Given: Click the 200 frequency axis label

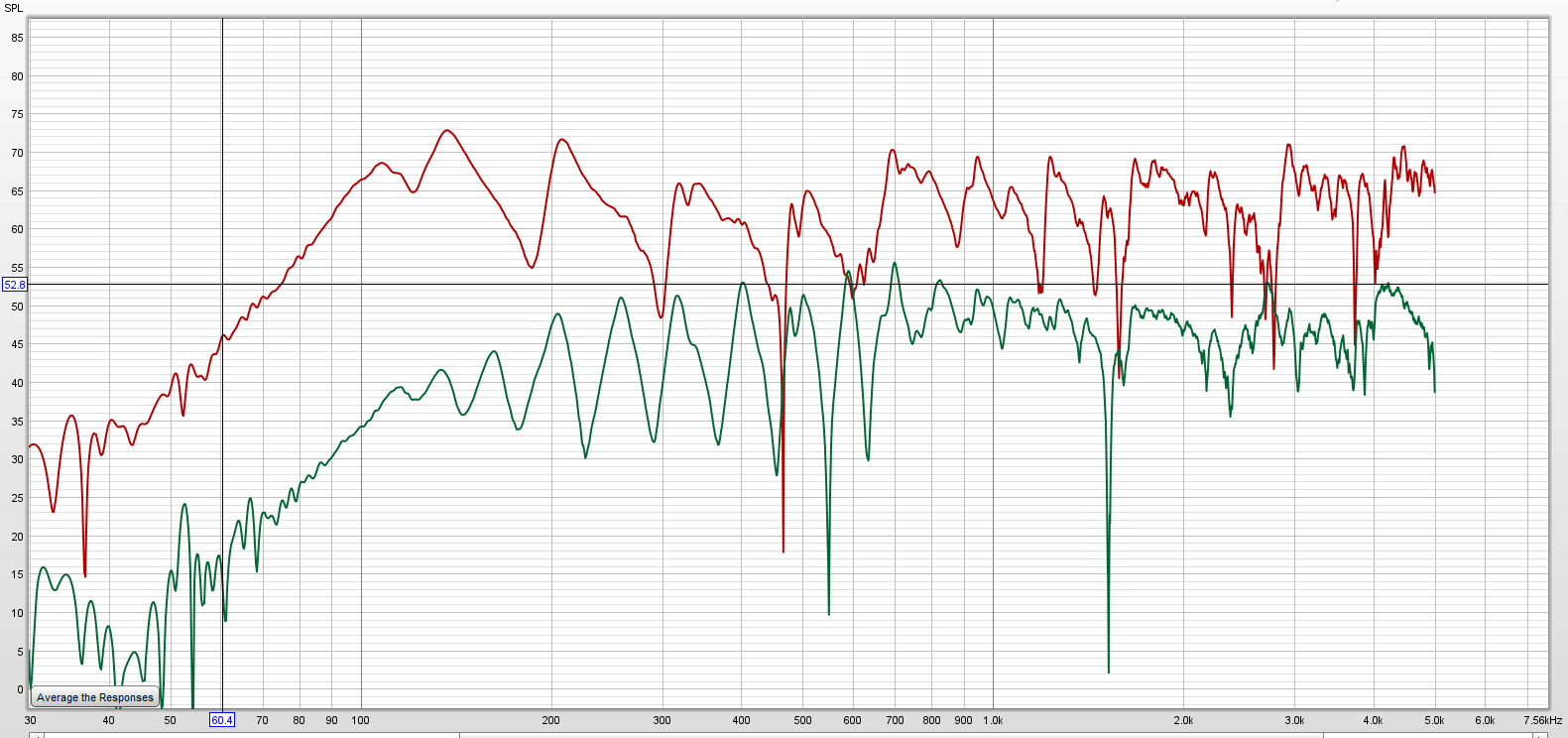Looking at the screenshot, I should pyautogui.click(x=550, y=720).
